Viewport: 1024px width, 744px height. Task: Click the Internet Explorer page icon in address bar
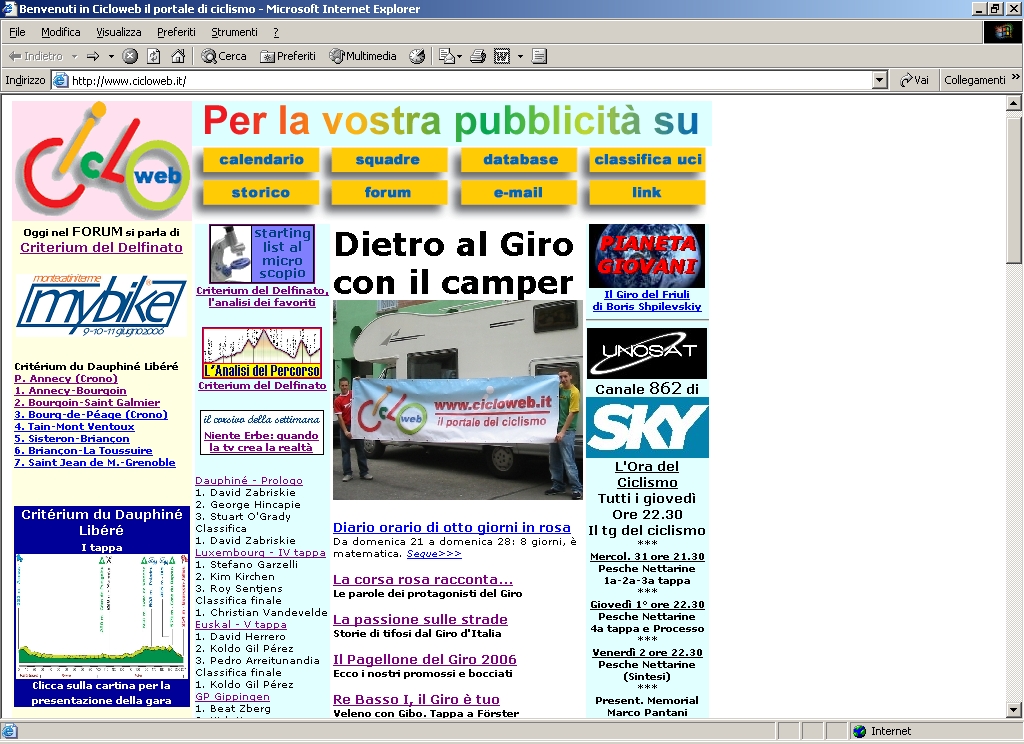tap(60, 80)
